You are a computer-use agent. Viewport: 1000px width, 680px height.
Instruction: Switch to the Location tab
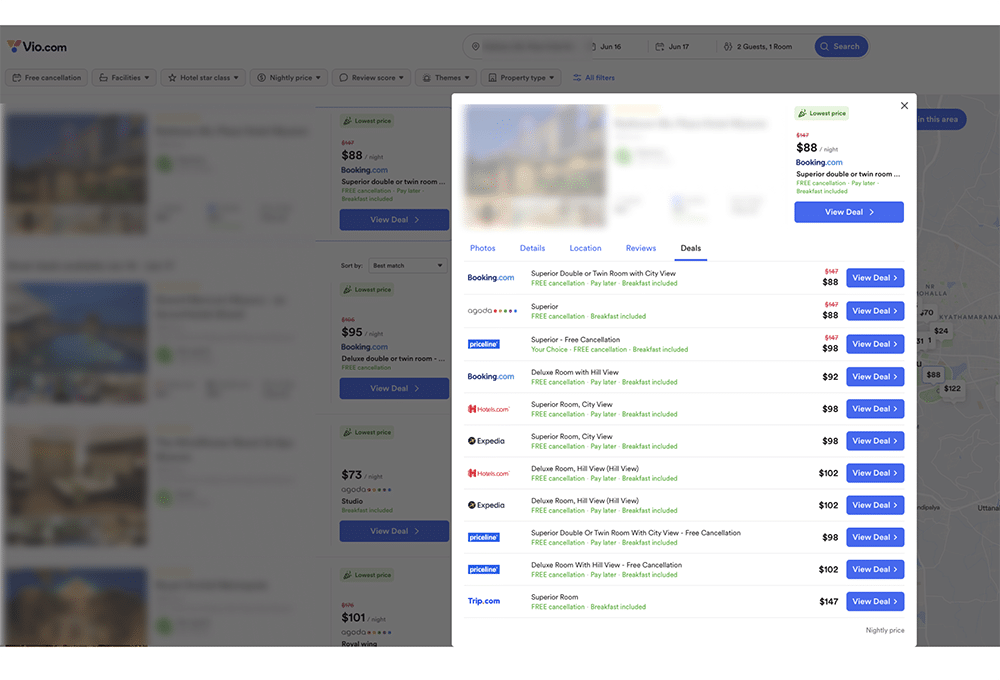tap(585, 248)
